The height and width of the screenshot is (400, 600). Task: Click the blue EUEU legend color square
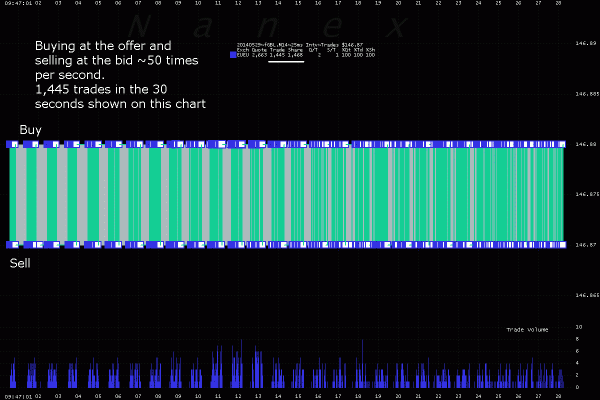233,55
